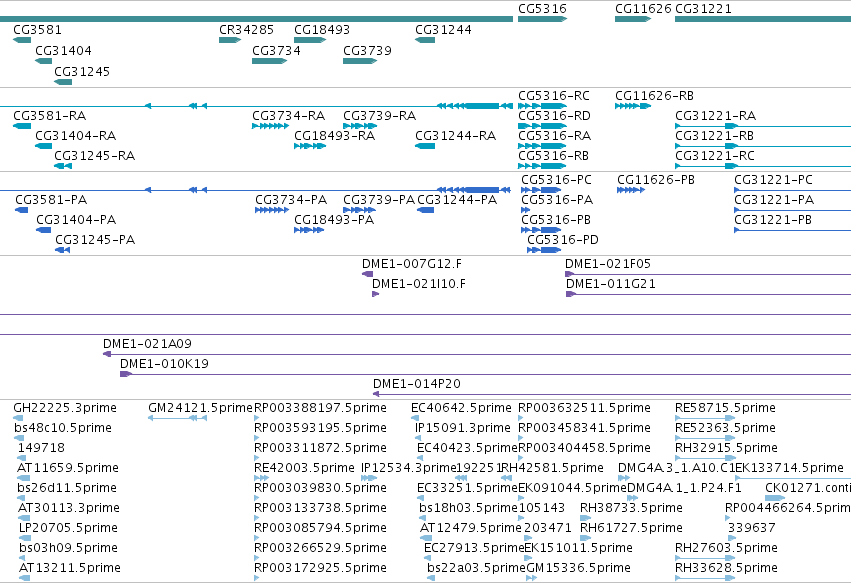Click the CG31221-RC transcript
This screenshot has width=851, height=583.
click(763, 166)
